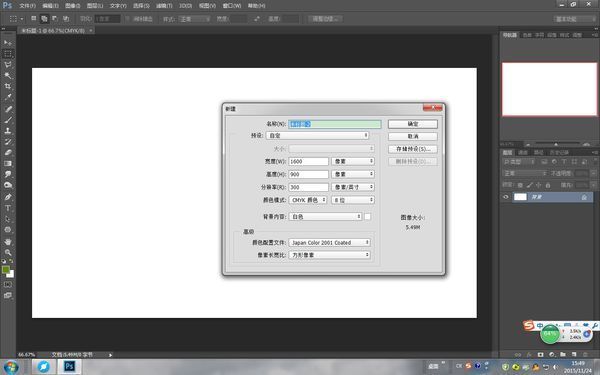The image size is (600, 375).
Task: Select the Pen tool
Action: (8, 197)
